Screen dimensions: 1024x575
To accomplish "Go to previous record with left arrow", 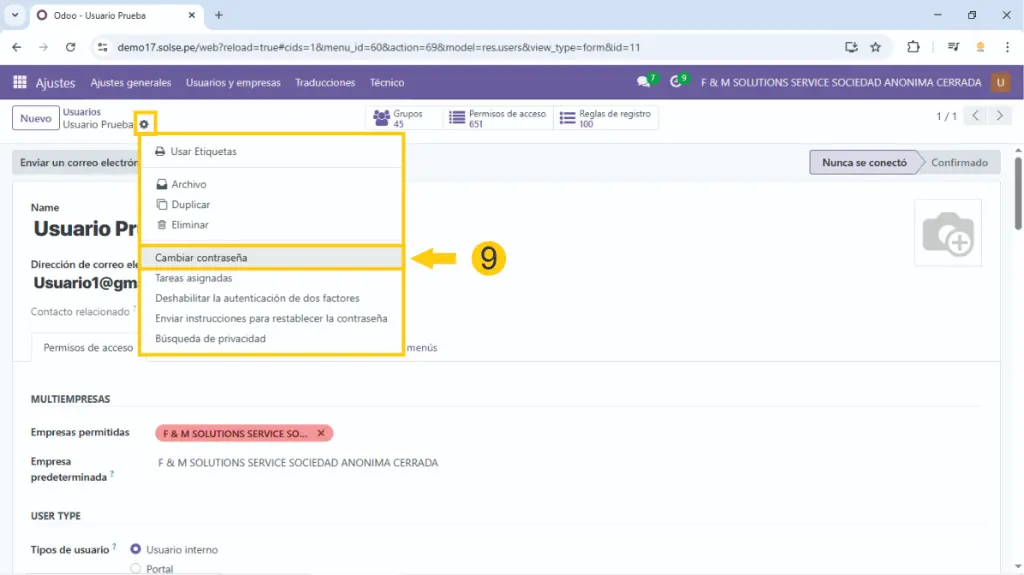I will pos(976,116).
